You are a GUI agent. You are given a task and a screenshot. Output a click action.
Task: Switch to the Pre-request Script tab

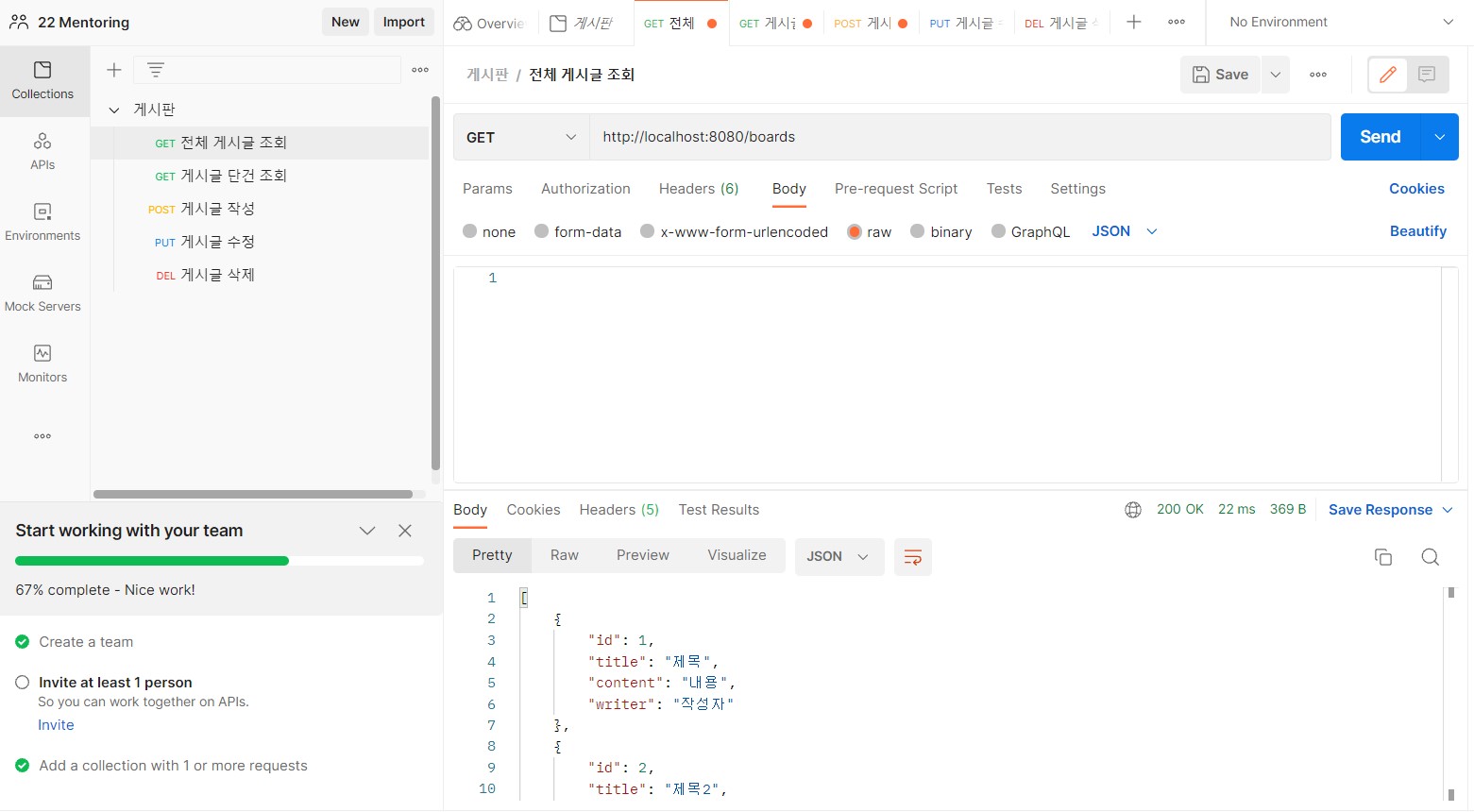(896, 189)
